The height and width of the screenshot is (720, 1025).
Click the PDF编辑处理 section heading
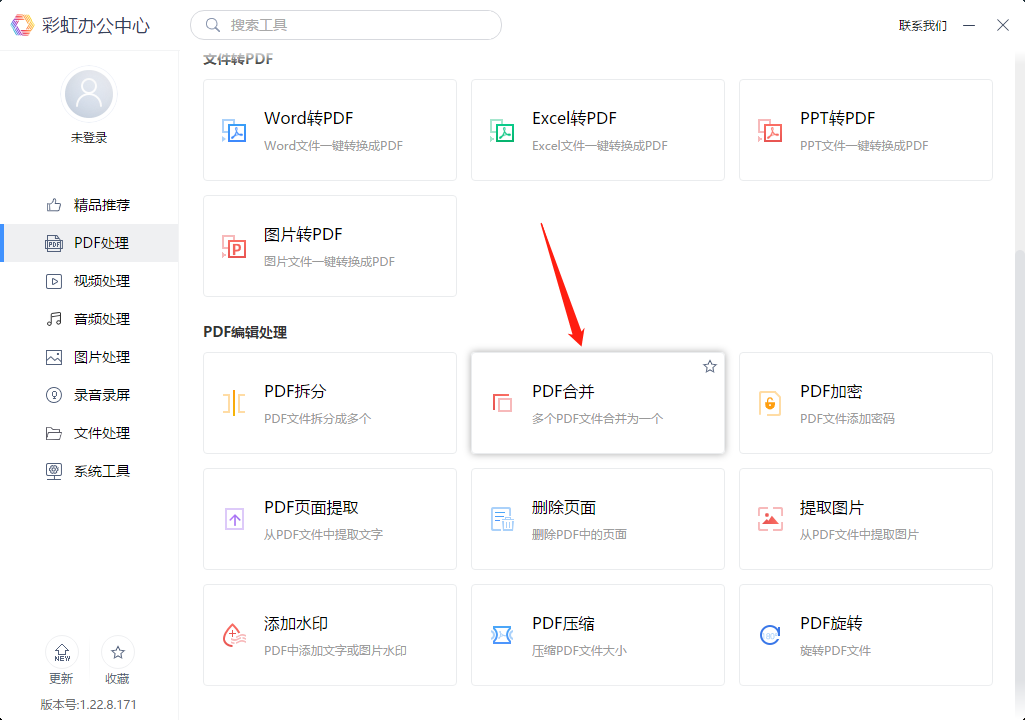[x=245, y=332]
